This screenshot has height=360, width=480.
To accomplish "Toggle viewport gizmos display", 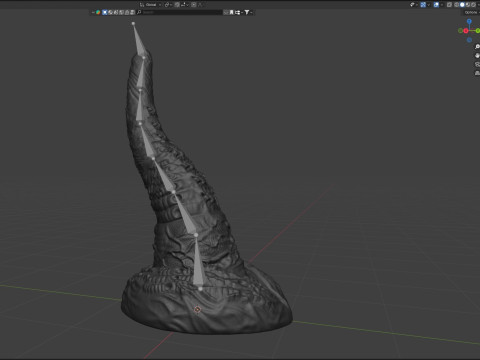I will coord(423,5).
